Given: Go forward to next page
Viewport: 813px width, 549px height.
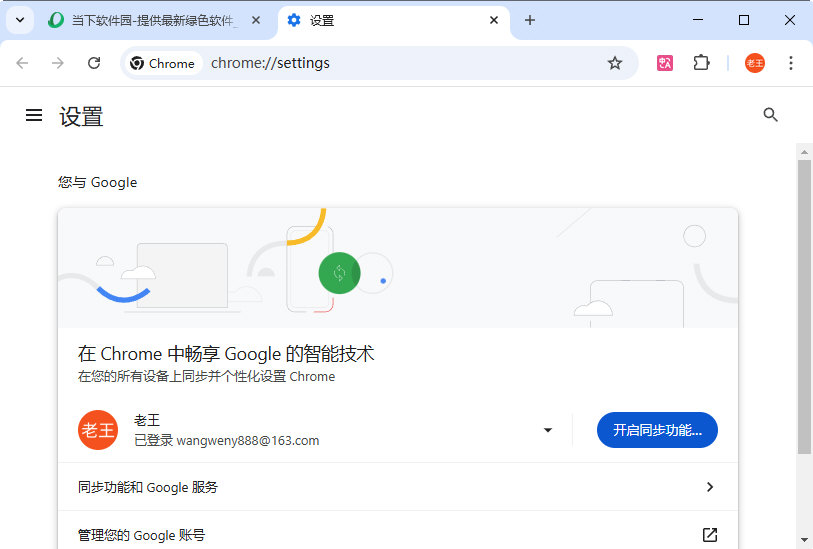Looking at the screenshot, I should (58, 63).
